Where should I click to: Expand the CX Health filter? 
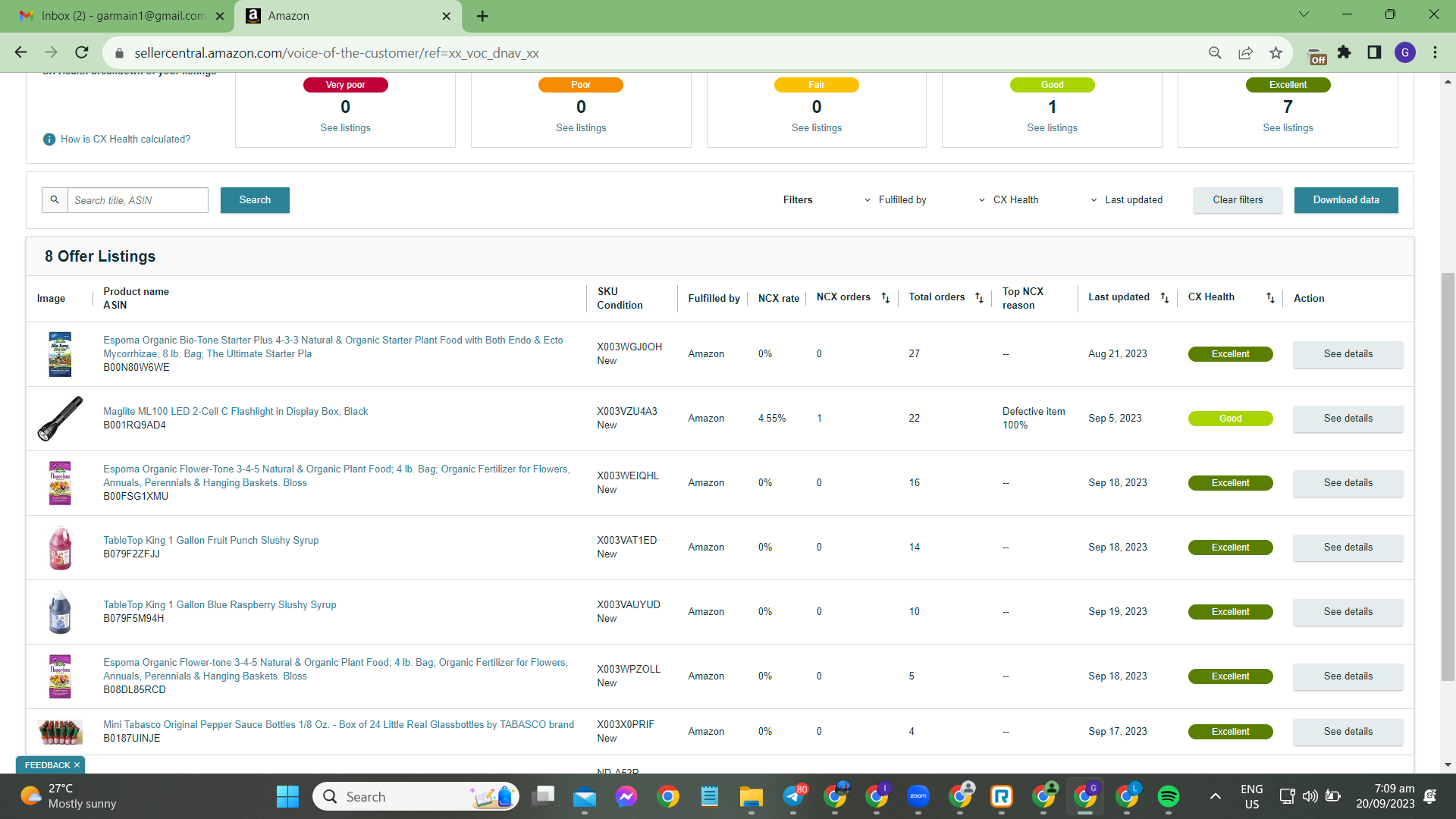tap(1009, 200)
